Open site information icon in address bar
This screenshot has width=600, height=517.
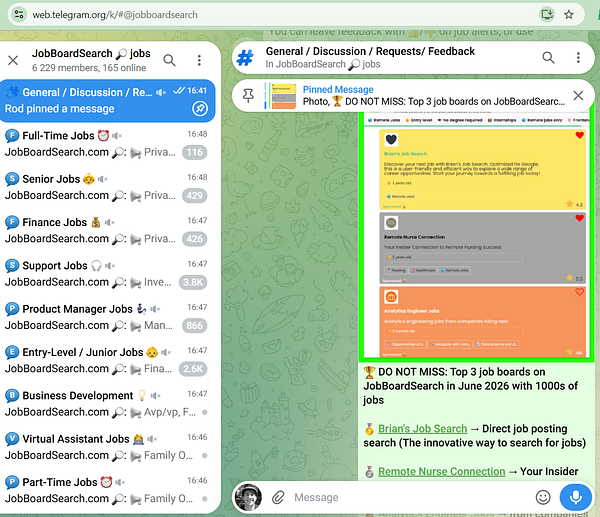point(19,15)
